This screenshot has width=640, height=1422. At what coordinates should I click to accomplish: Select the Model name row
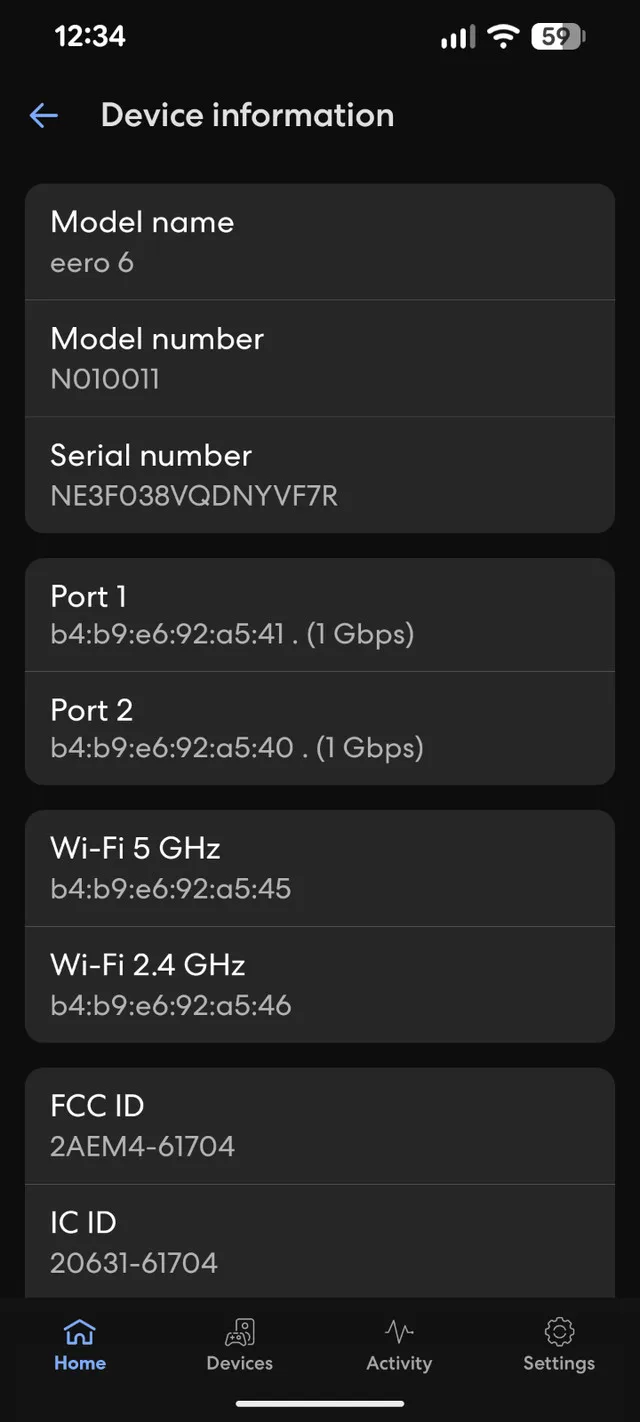pyautogui.click(x=320, y=240)
